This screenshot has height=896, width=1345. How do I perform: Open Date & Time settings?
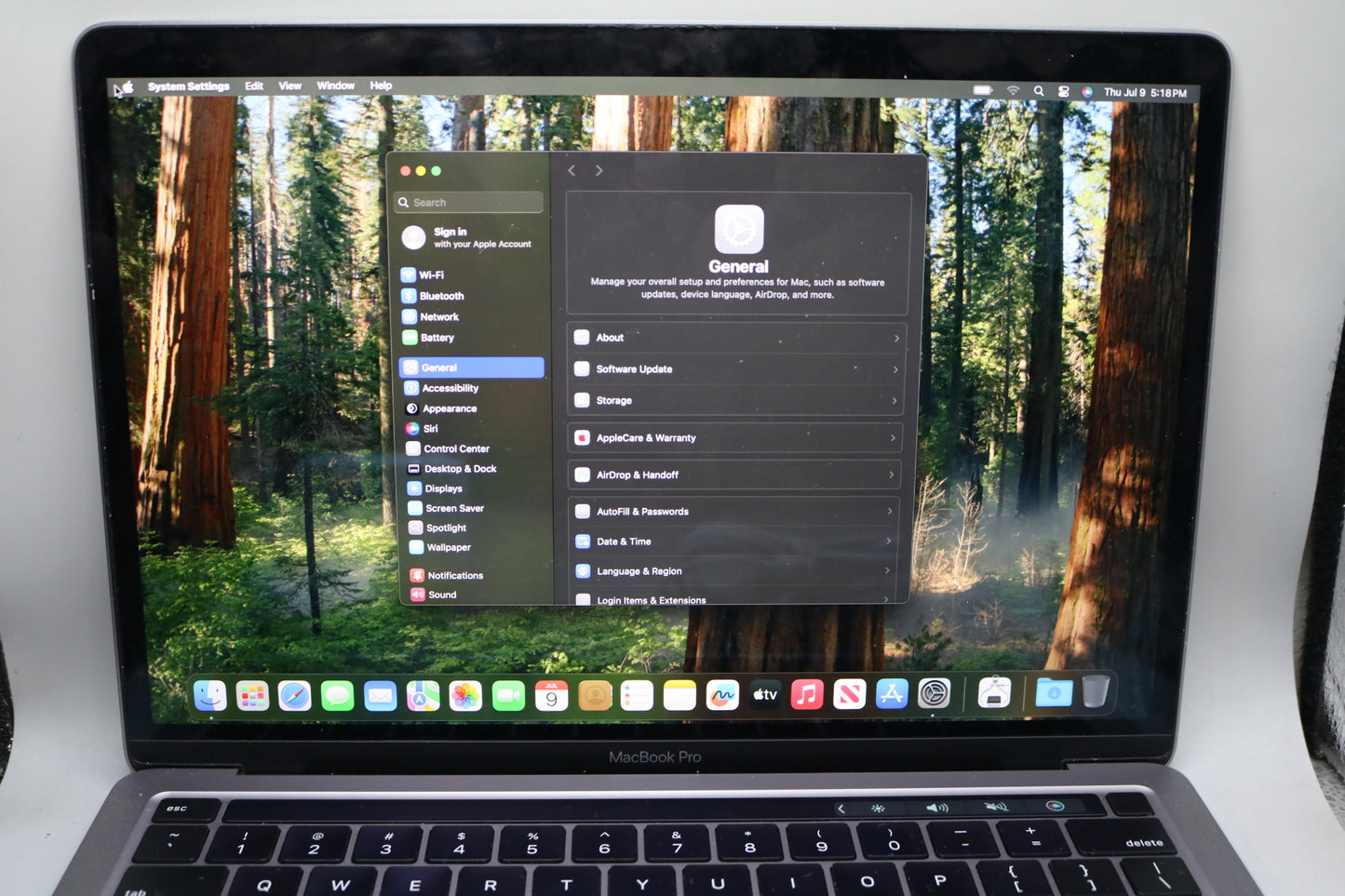click(x=733, y=541)
